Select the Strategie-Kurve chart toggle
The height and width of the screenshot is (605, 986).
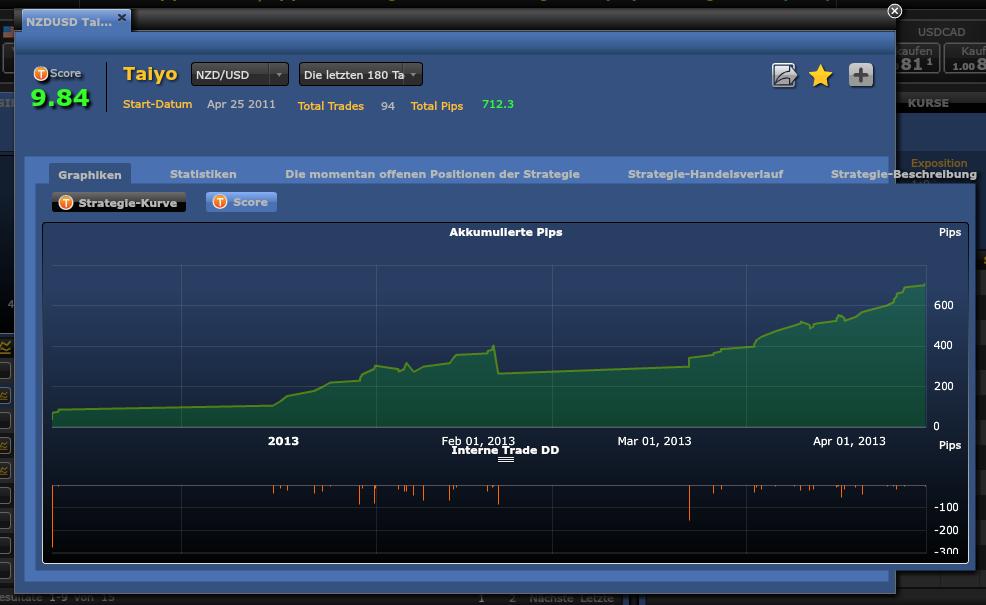point(119,203)
